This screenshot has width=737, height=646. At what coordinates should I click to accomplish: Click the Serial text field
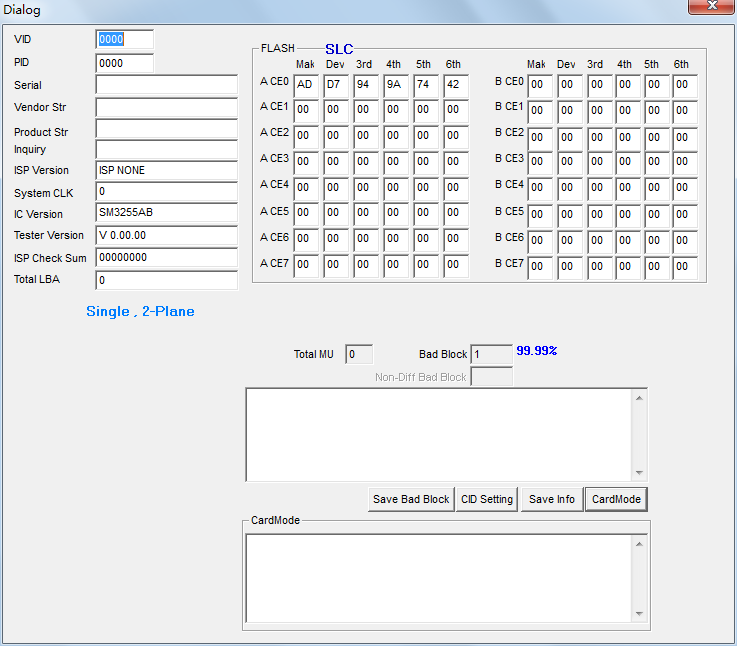pos(166,85)
